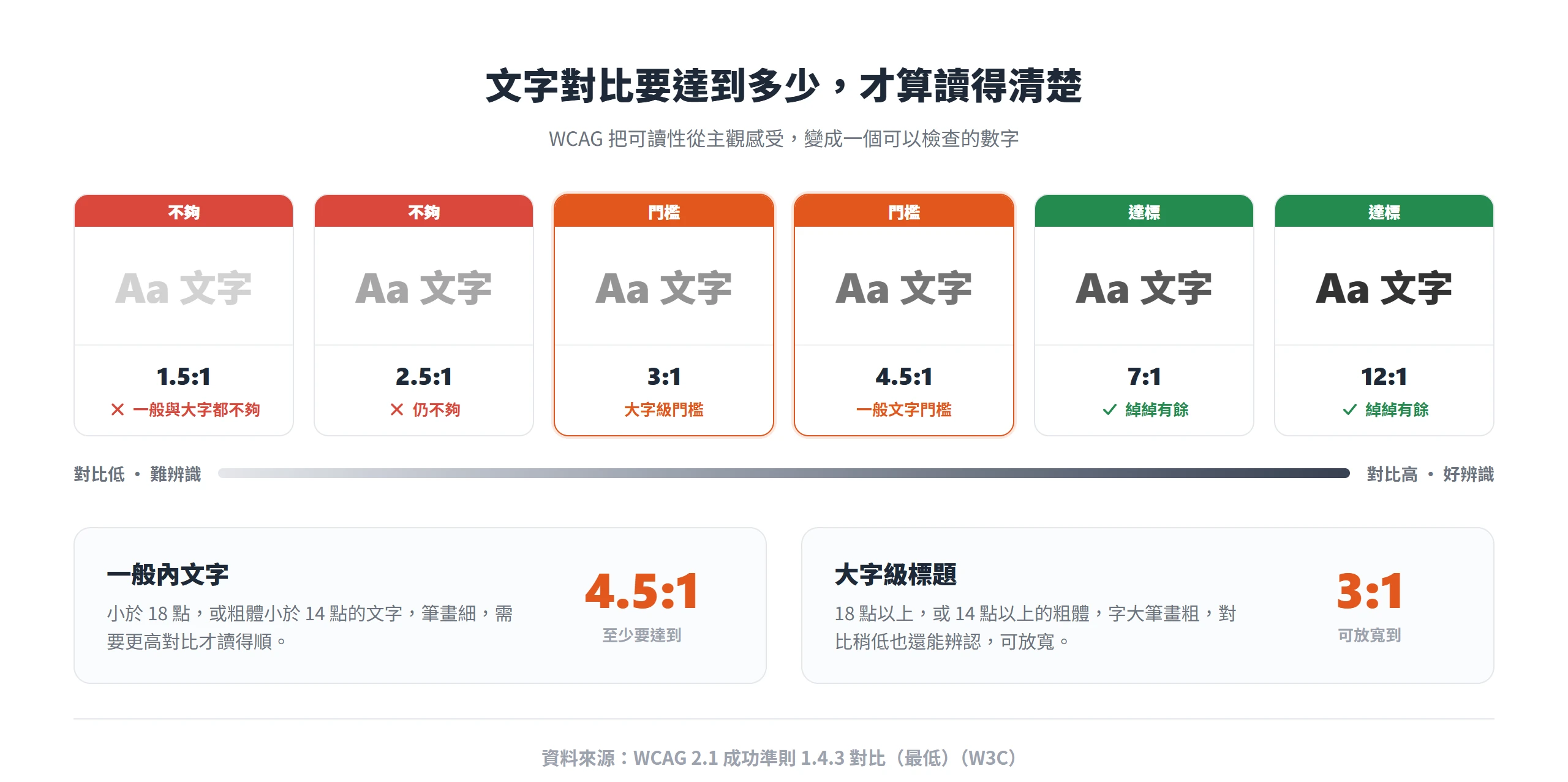Click the 小於 18 點 description paragraph
1568x782 pixels.
coord(310,627)
